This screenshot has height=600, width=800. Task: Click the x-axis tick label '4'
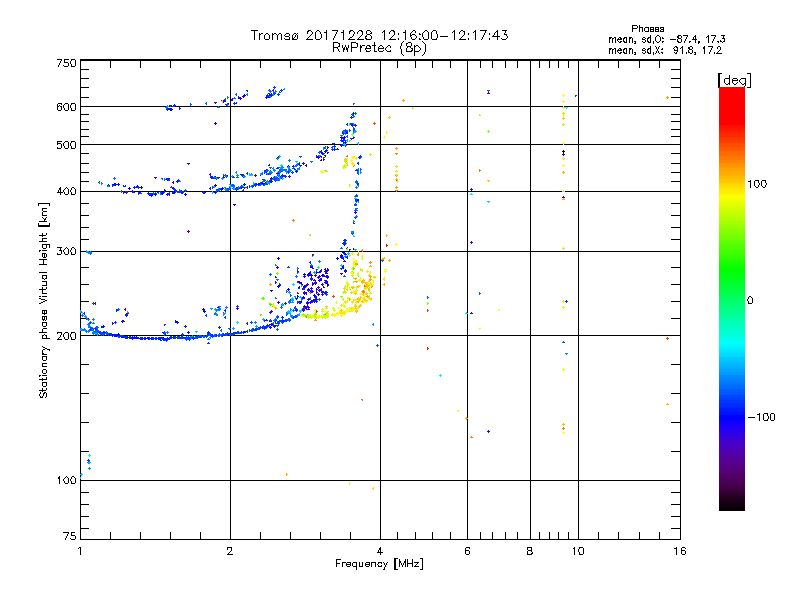[380, 551]
